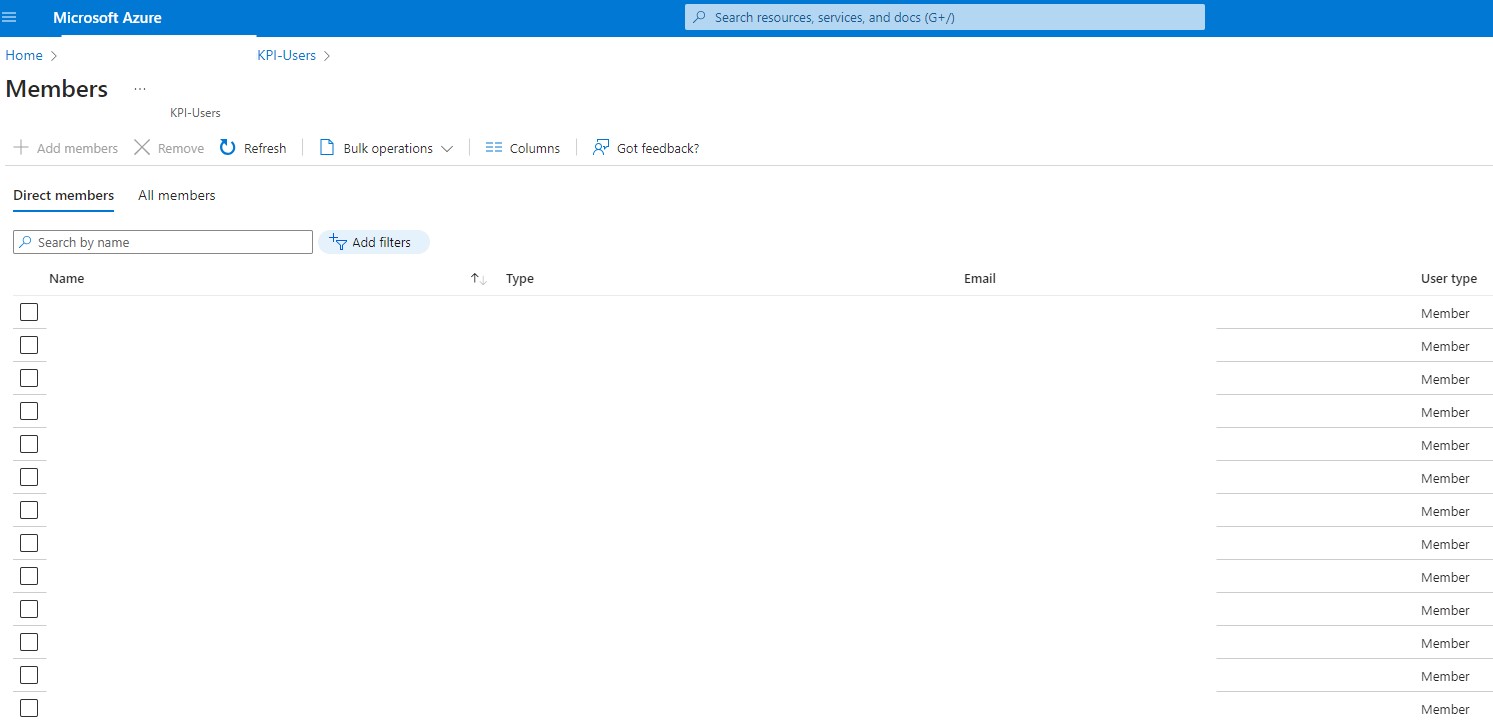The width and height of the screenshot is (1493, 724).
Task: Select the last visible row checkbox
Action: click(x=29, y=707)
